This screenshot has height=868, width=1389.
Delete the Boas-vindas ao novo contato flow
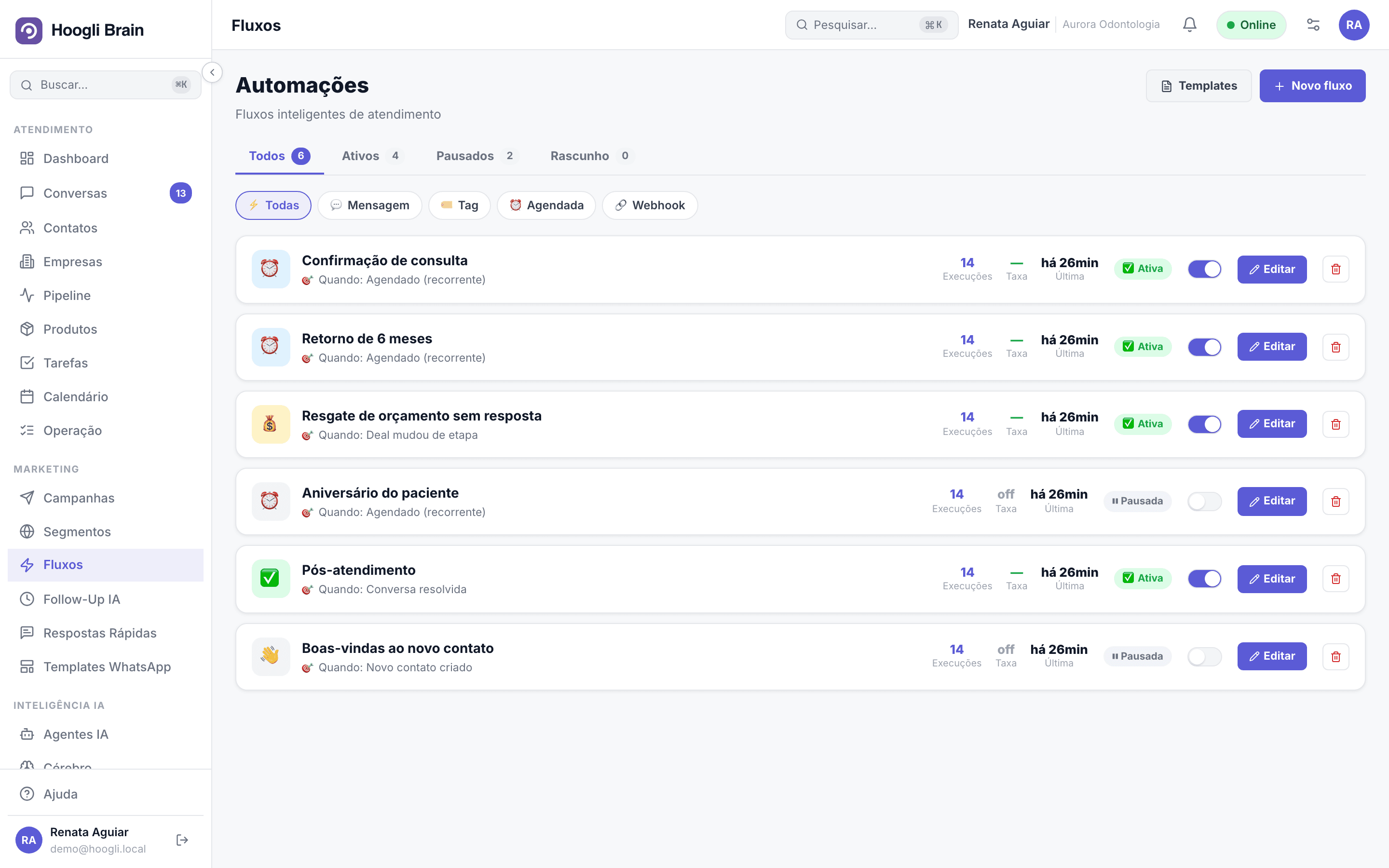pos(1335,656)
